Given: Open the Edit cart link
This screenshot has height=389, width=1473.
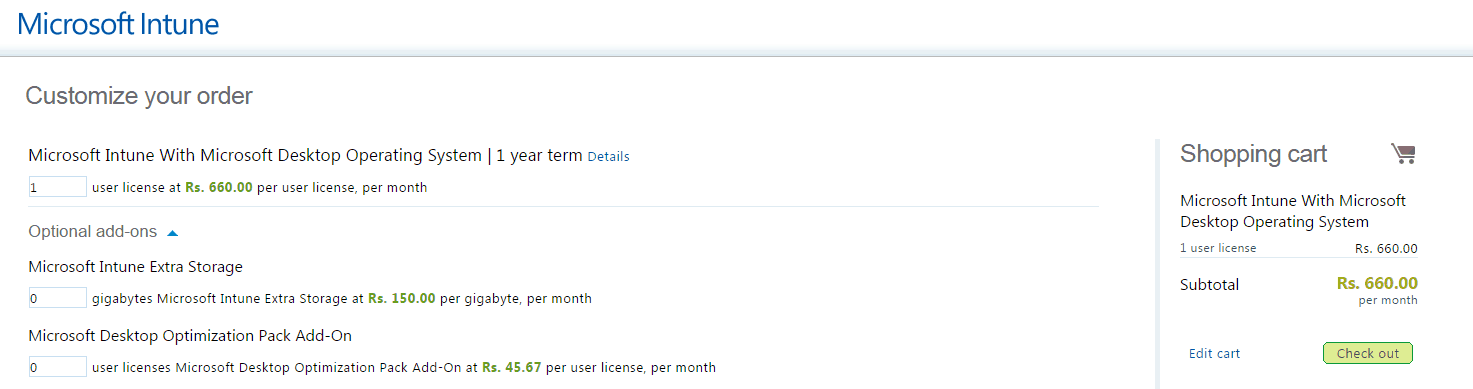Looking at the screenshot, I should [x=1214, y=353].
